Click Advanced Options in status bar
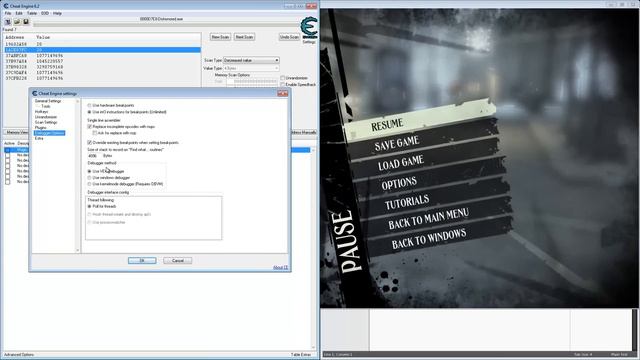 19,355
